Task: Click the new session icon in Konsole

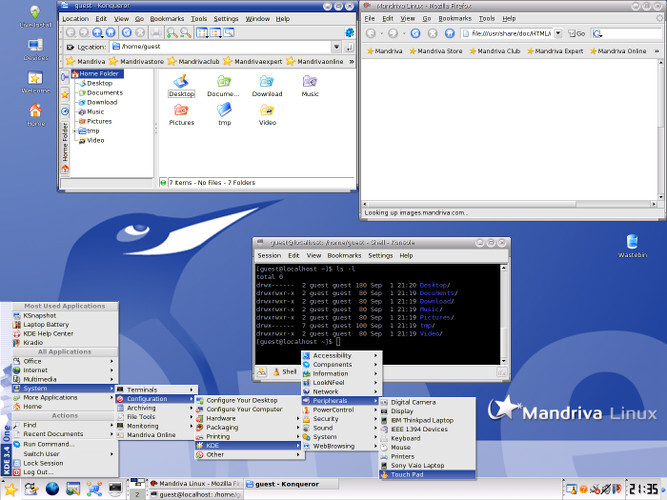Action: click(261, 372)
